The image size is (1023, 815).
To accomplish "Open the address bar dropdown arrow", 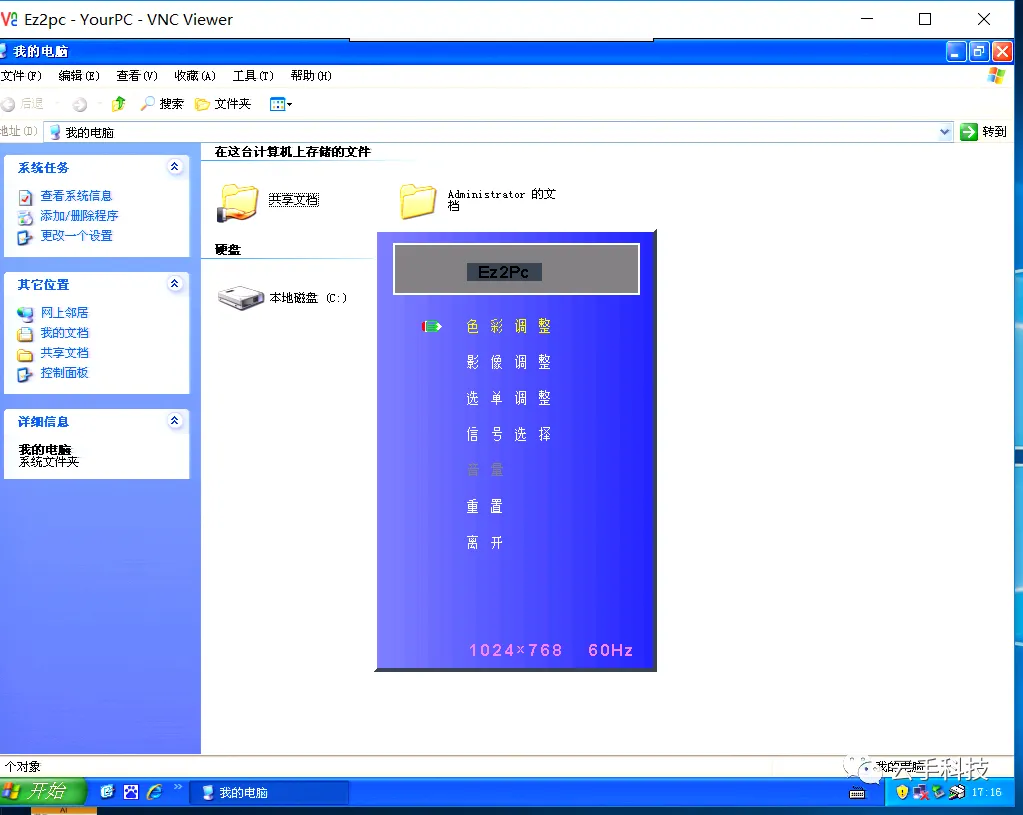I will (945, 132).
